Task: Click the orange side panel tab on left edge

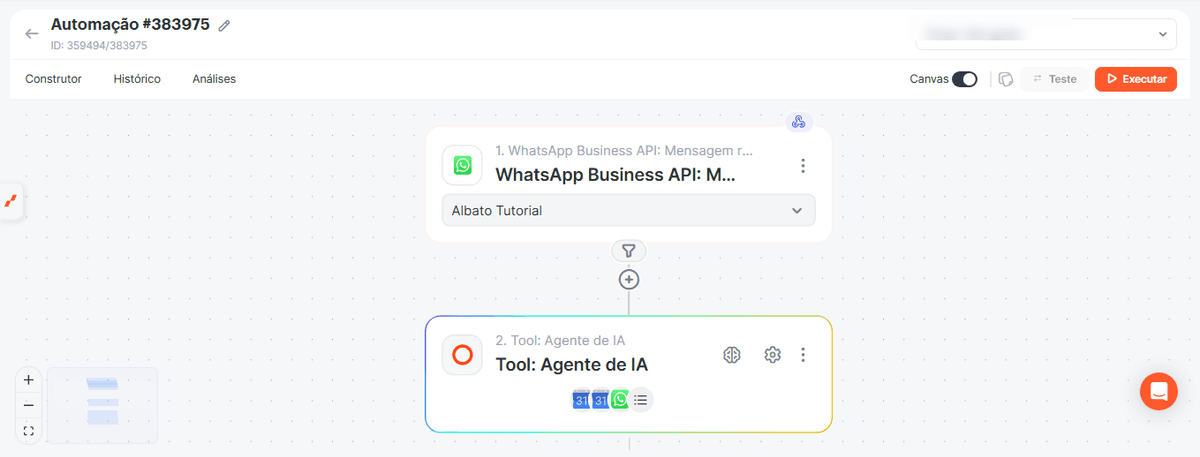Action: click(11, 202)
